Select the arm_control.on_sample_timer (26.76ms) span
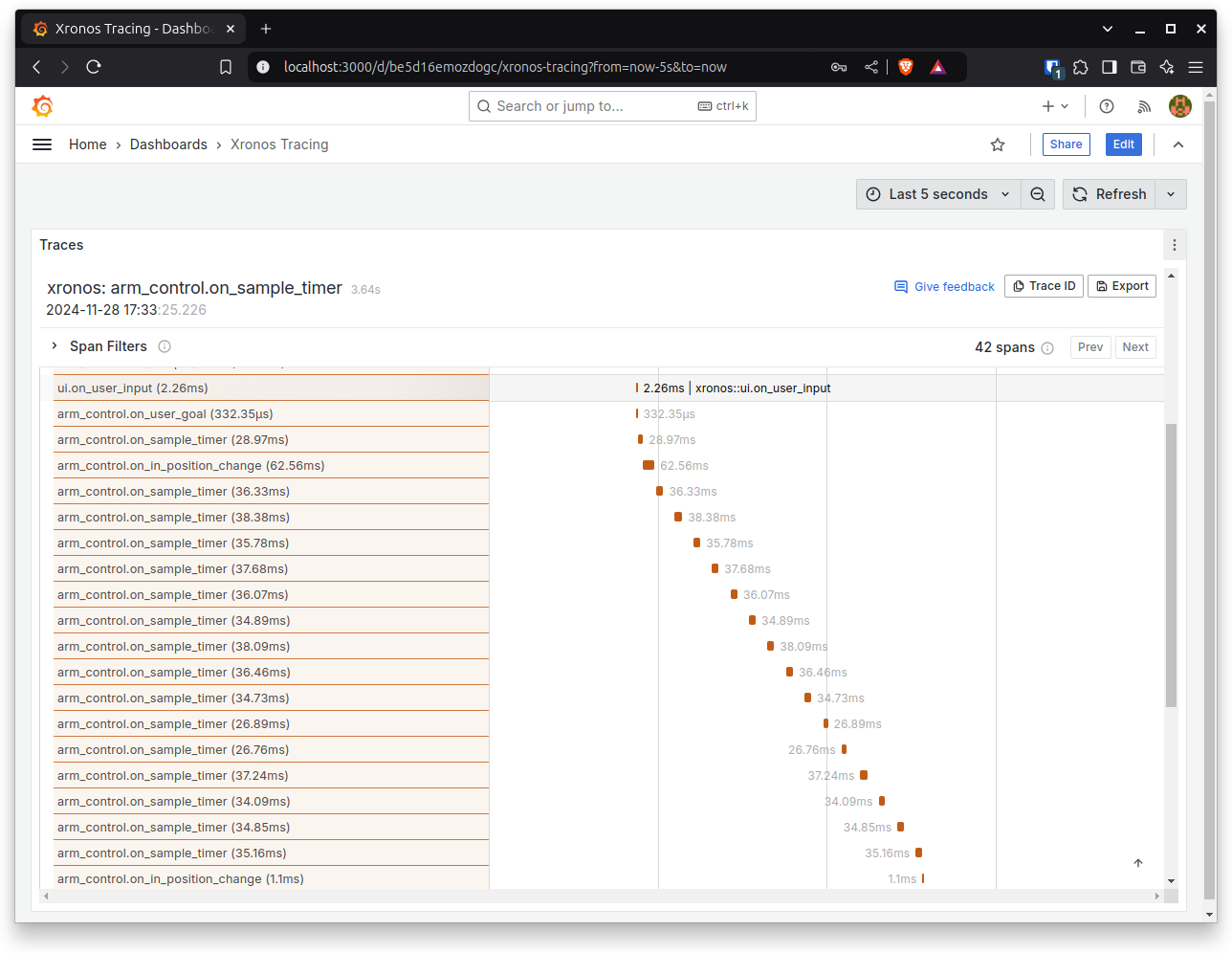 pyautogui.click(x=272, y=750)
